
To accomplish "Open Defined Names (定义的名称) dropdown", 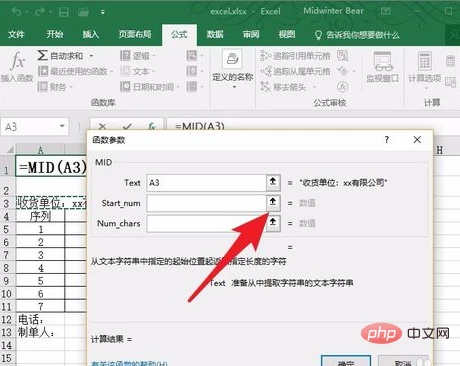I will (233, 69).
